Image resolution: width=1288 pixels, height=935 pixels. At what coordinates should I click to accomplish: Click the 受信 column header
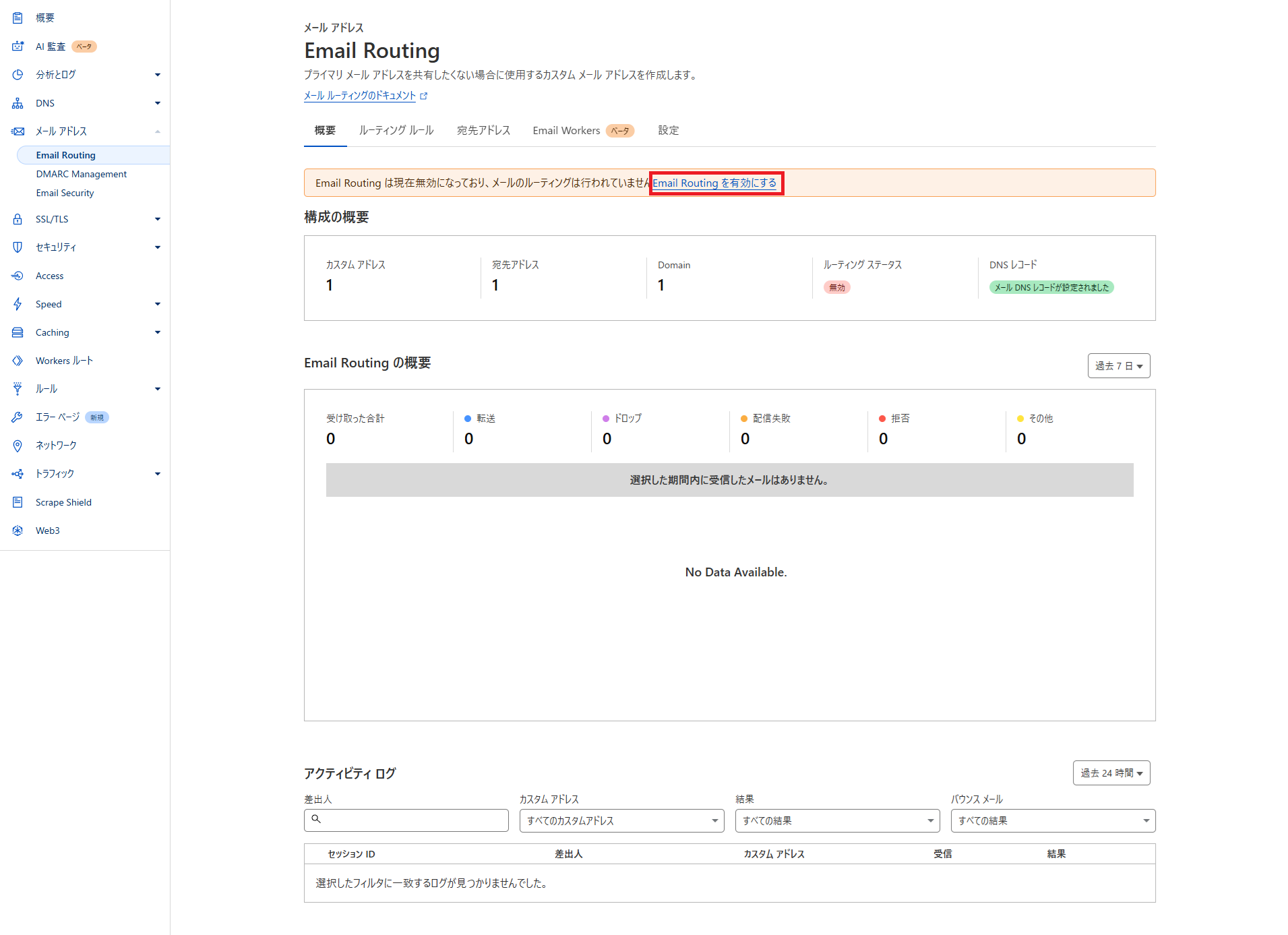click(943, 854)
